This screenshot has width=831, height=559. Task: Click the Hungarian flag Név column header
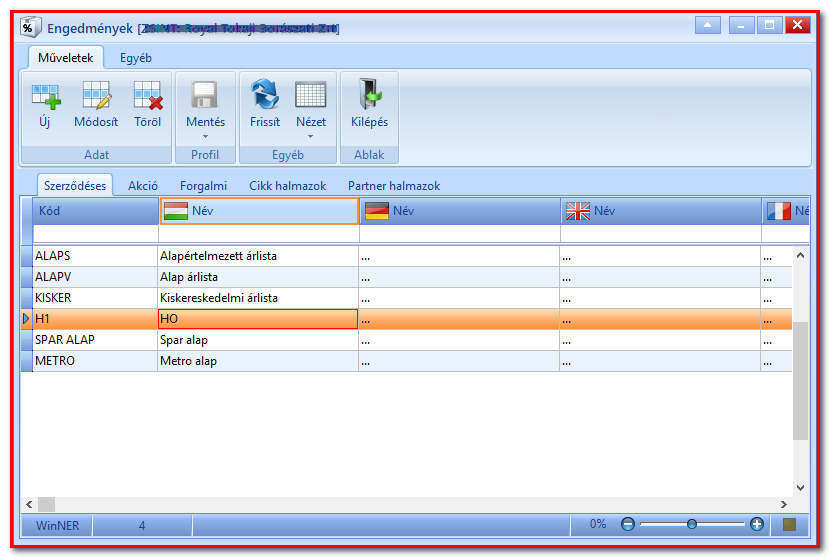tap(259, 211)
